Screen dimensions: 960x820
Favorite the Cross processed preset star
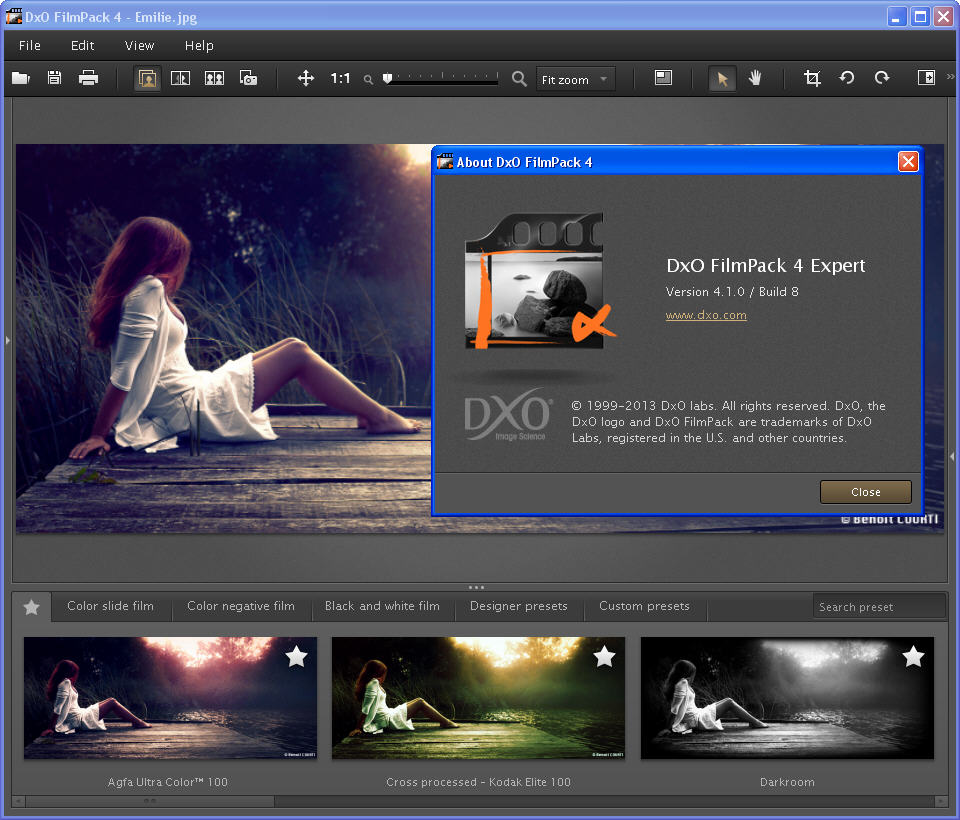[604, 656]
